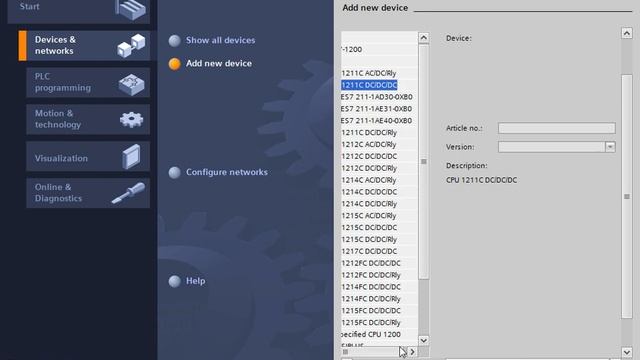The height and width of the screenshot is (360, 640).
Task: Open Online & Diagnostics portal
Action: click(x=88, y=193)
